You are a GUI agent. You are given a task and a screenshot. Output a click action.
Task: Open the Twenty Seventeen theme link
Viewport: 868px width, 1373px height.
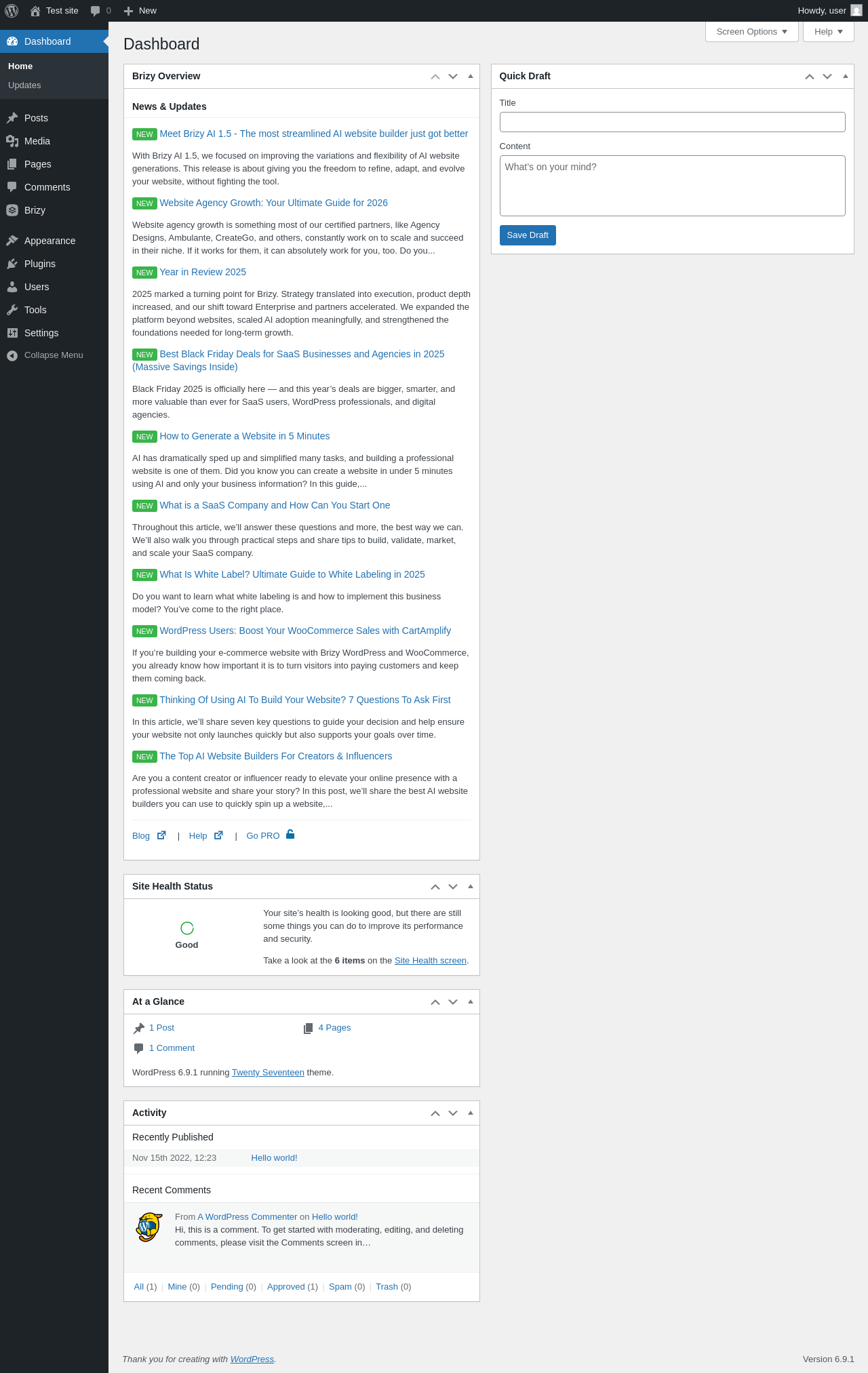click(268, 1073)
